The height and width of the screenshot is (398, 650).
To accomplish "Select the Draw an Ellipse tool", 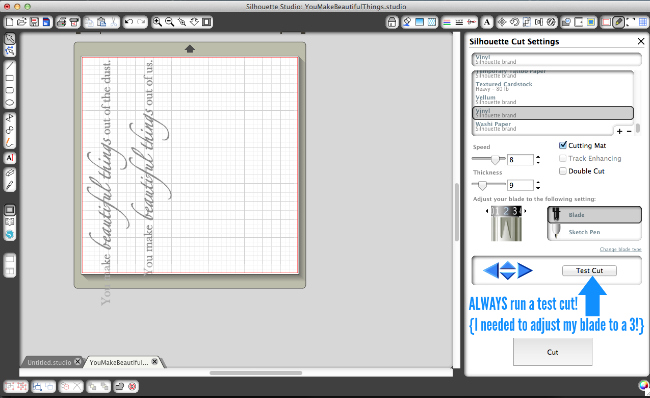I will coord(10,102).
